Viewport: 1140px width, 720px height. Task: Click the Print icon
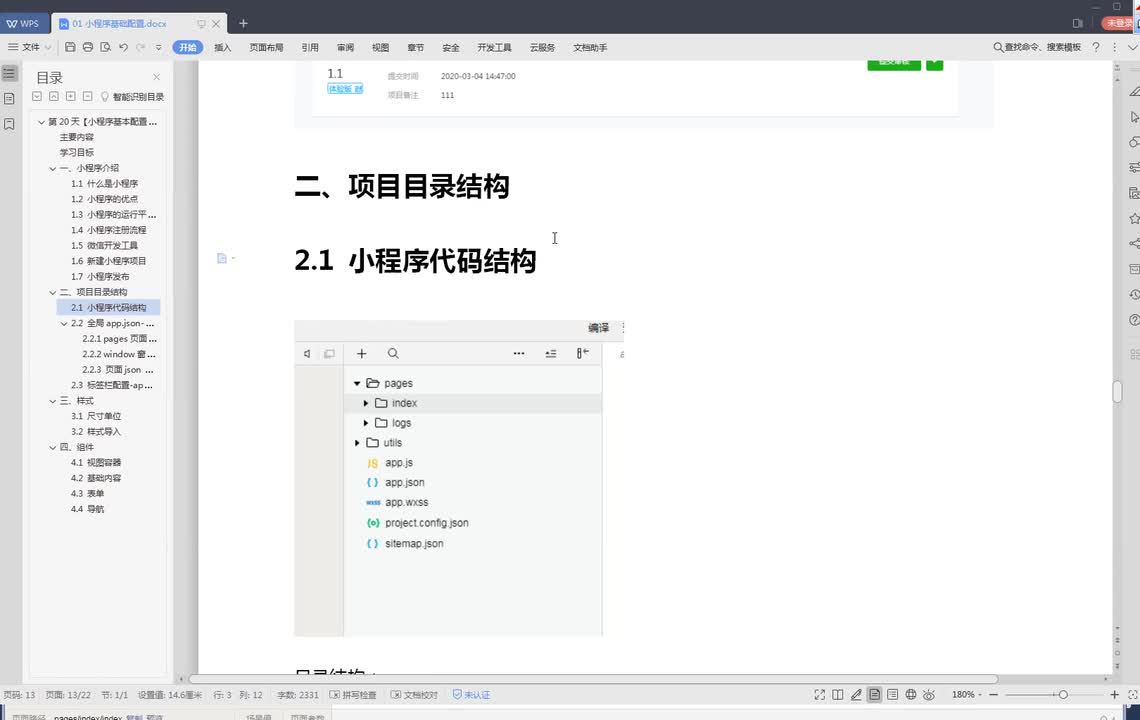tap(88, 47)
